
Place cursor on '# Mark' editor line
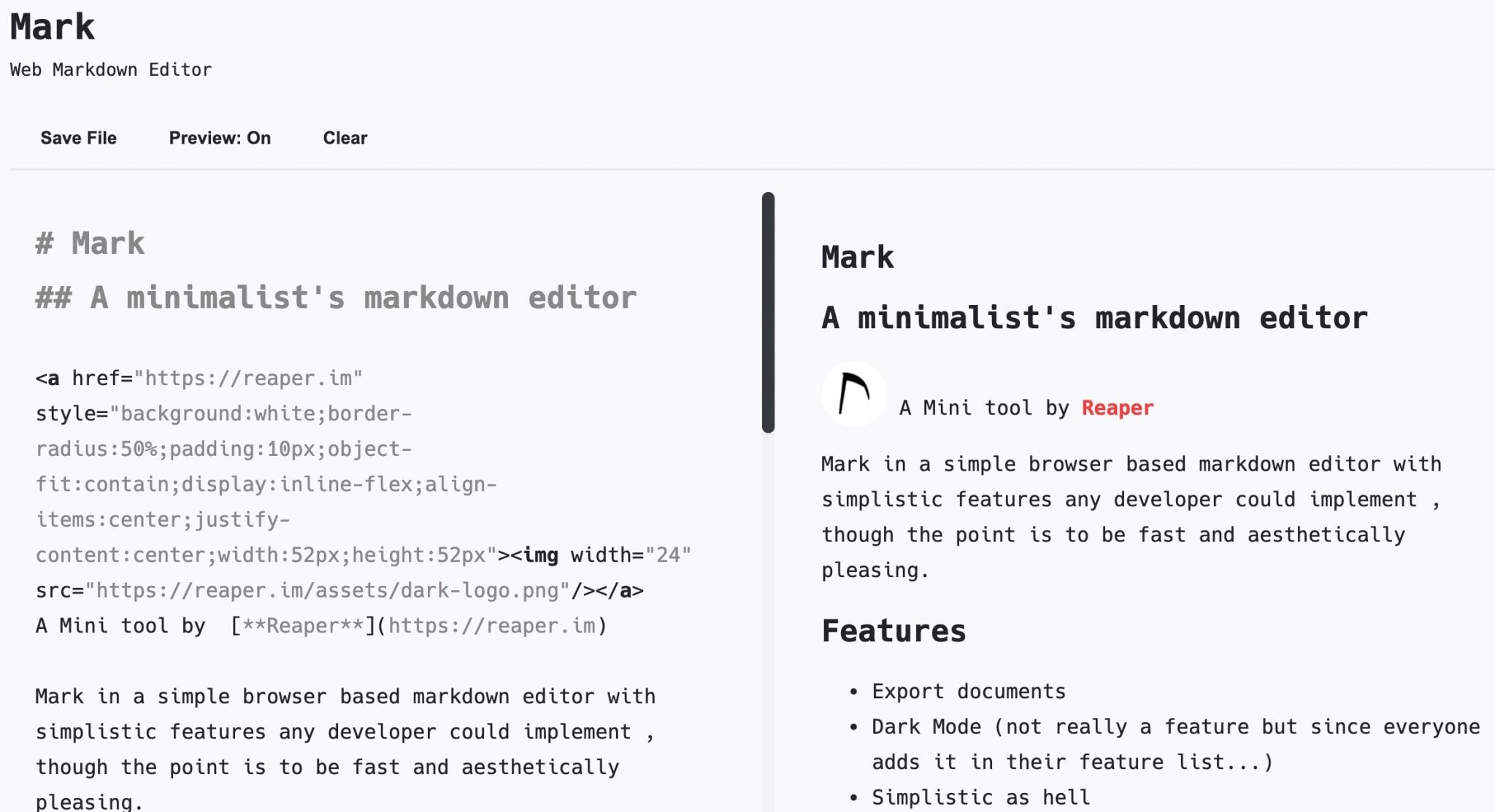[x=91, y=244]
